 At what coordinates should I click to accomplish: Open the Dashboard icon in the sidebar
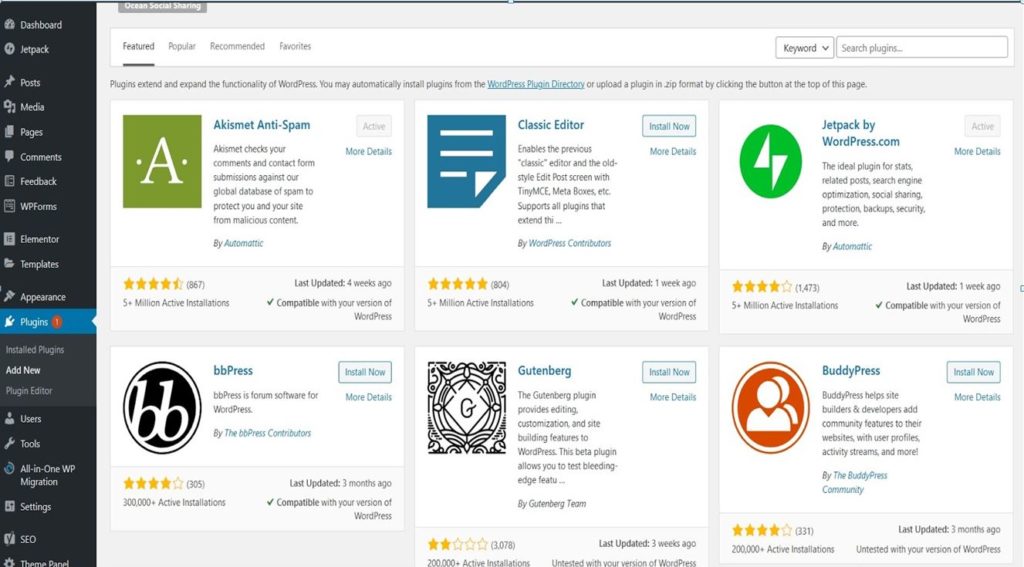click(x=9, y=25)
